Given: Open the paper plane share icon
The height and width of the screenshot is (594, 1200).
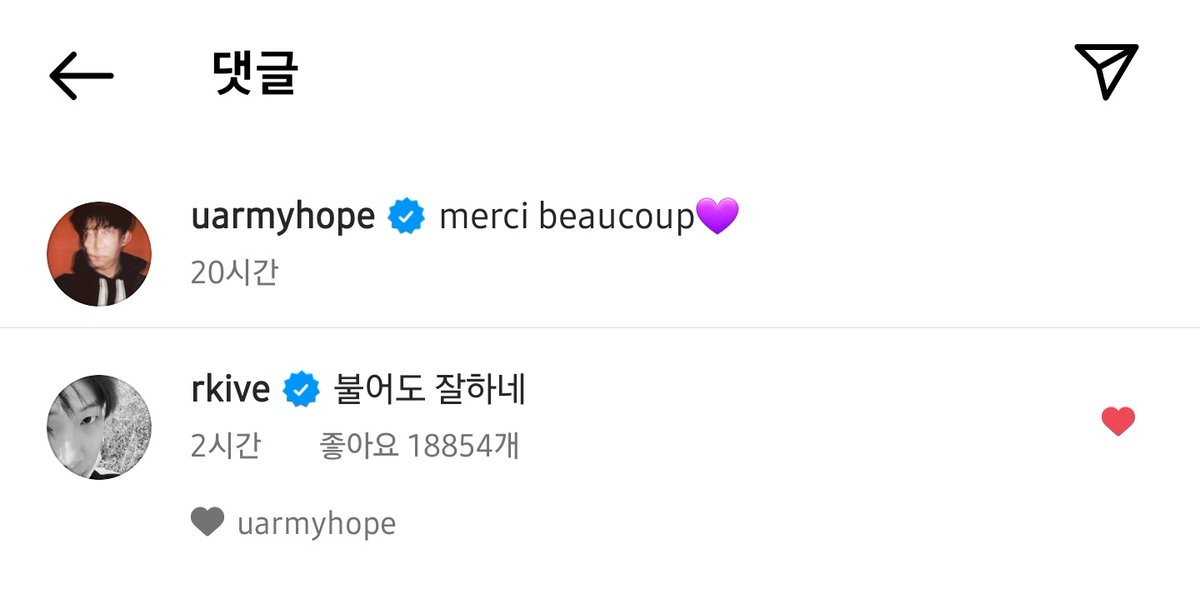Looking at the screenshot, I should (x=1107, y=70).
